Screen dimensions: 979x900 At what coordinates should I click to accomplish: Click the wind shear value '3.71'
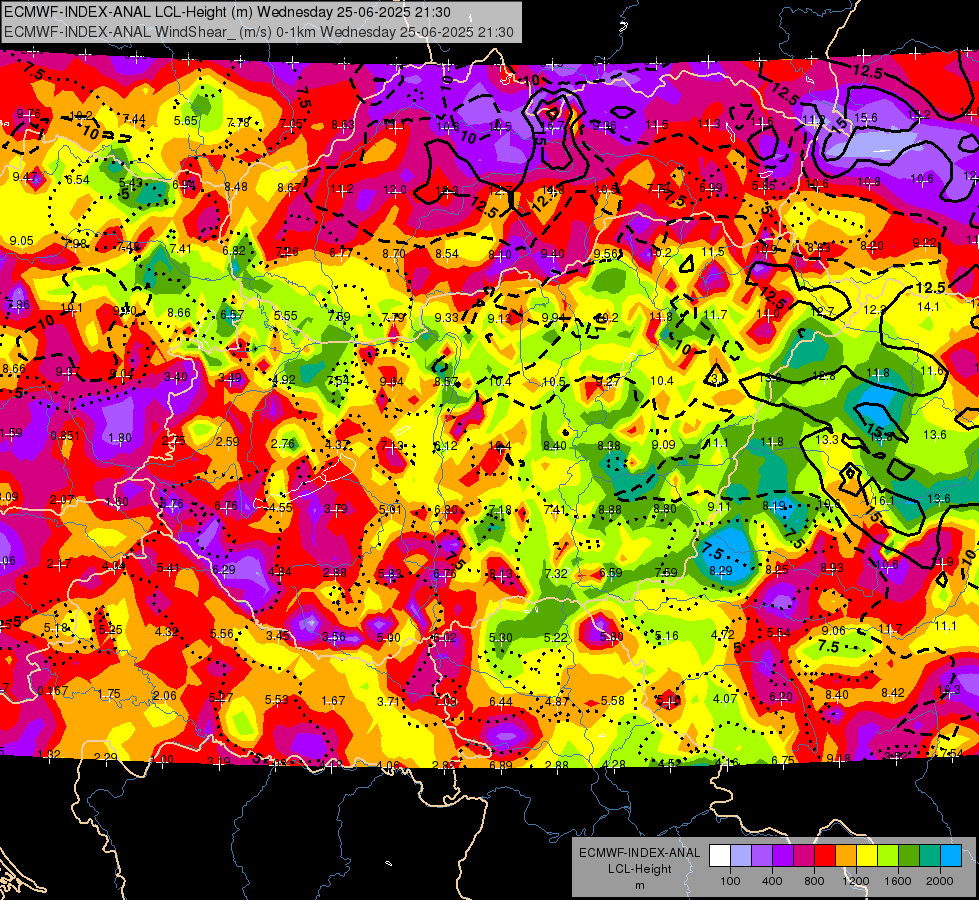(388, 701)
